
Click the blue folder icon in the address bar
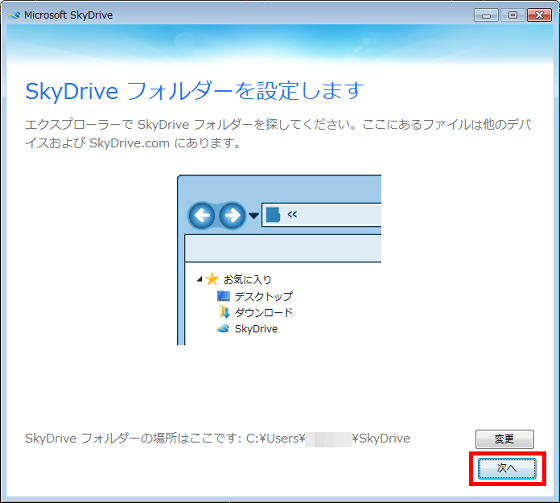tap(273, 215)
